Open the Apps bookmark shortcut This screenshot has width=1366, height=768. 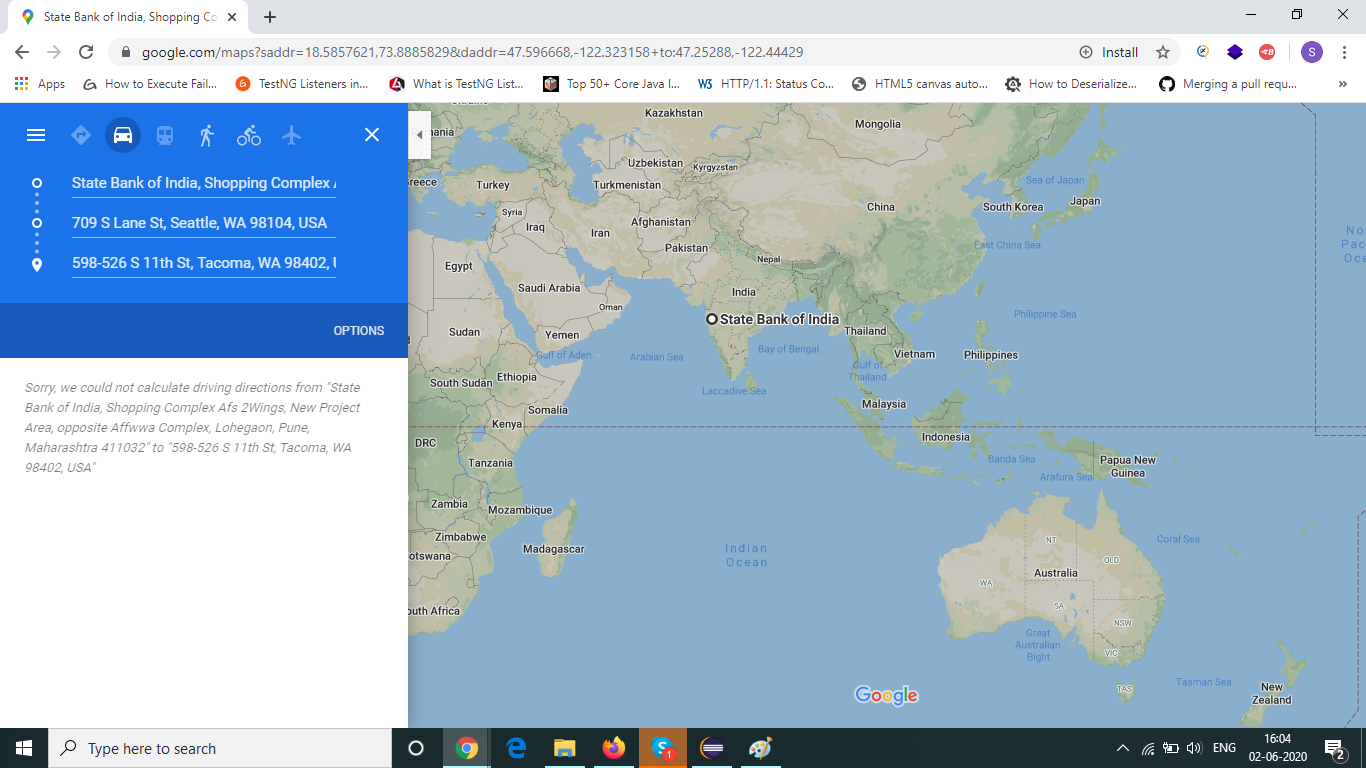point(40,84)
